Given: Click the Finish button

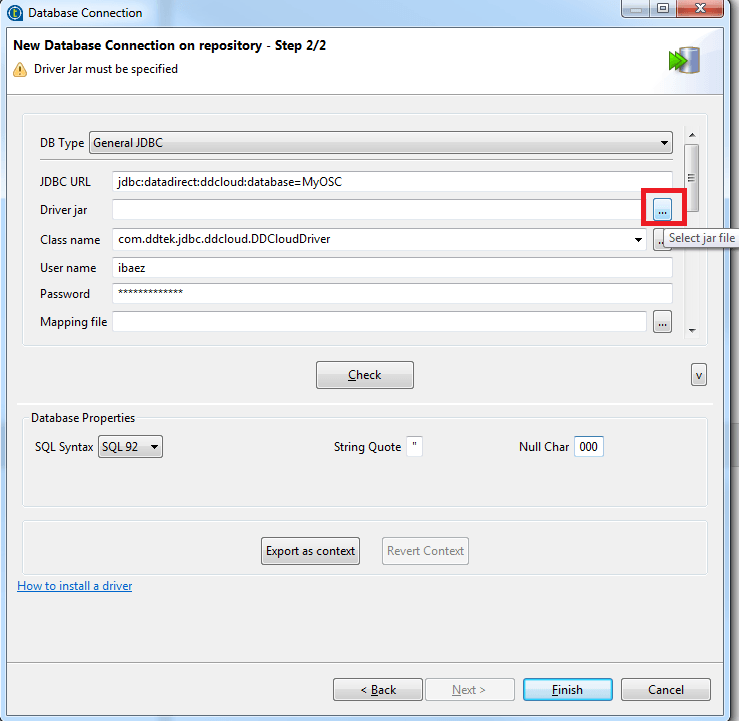Looking at the screenshot, I should [567, 690].
